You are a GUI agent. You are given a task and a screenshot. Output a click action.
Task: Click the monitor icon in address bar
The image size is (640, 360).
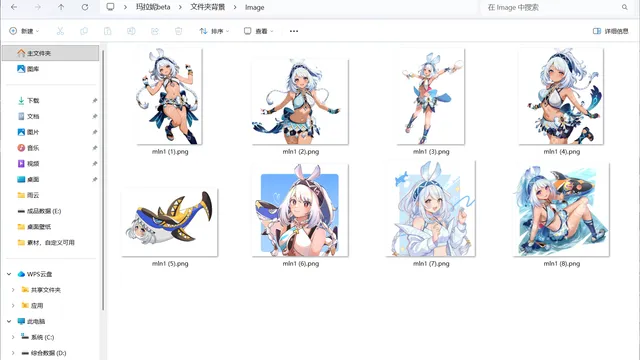pos(110,7)
